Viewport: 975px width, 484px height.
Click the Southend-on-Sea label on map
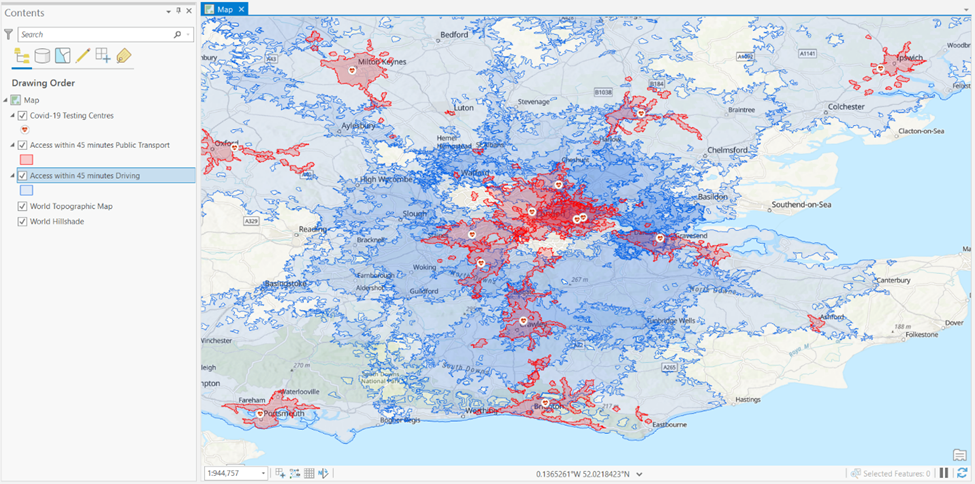(800, 205)
